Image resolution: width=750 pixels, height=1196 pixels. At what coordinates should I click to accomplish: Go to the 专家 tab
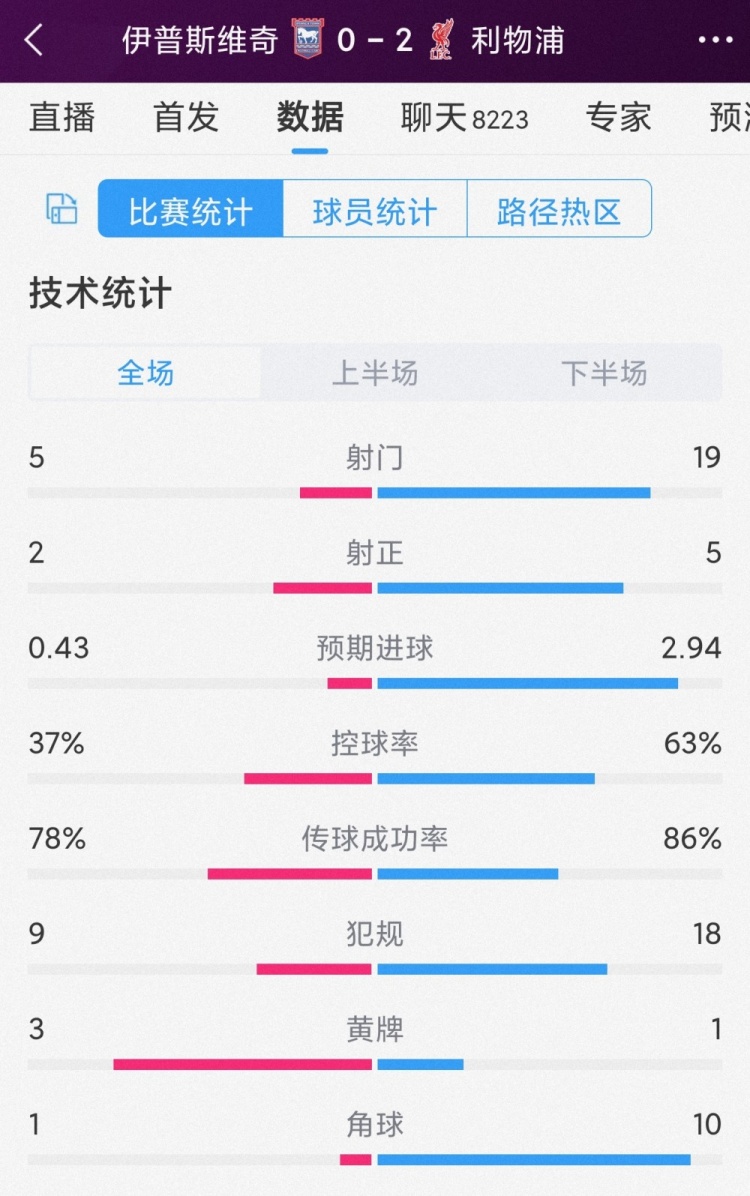(x=618, y=118)
